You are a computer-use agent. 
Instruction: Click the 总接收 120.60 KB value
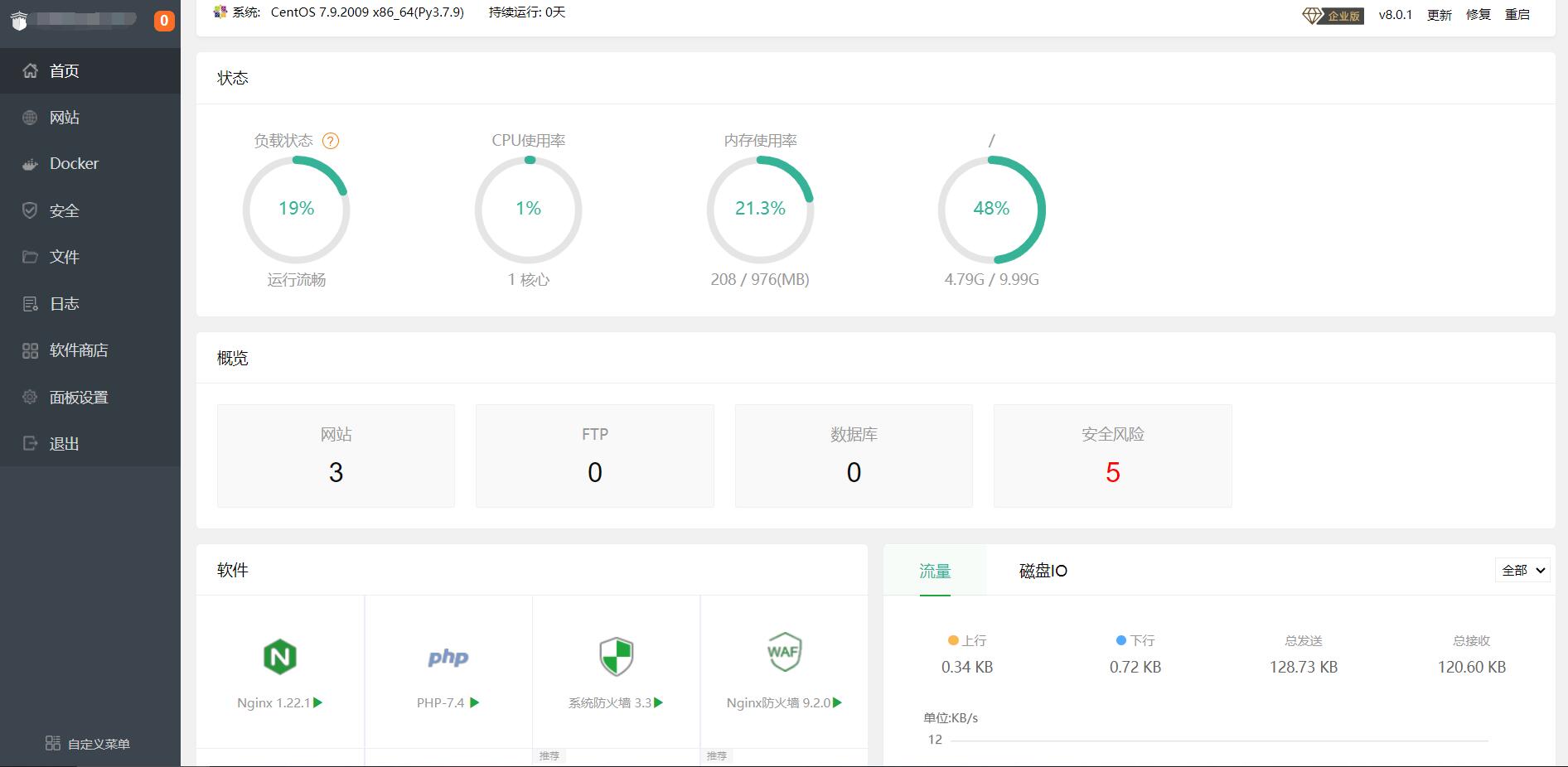point(1472,667)
